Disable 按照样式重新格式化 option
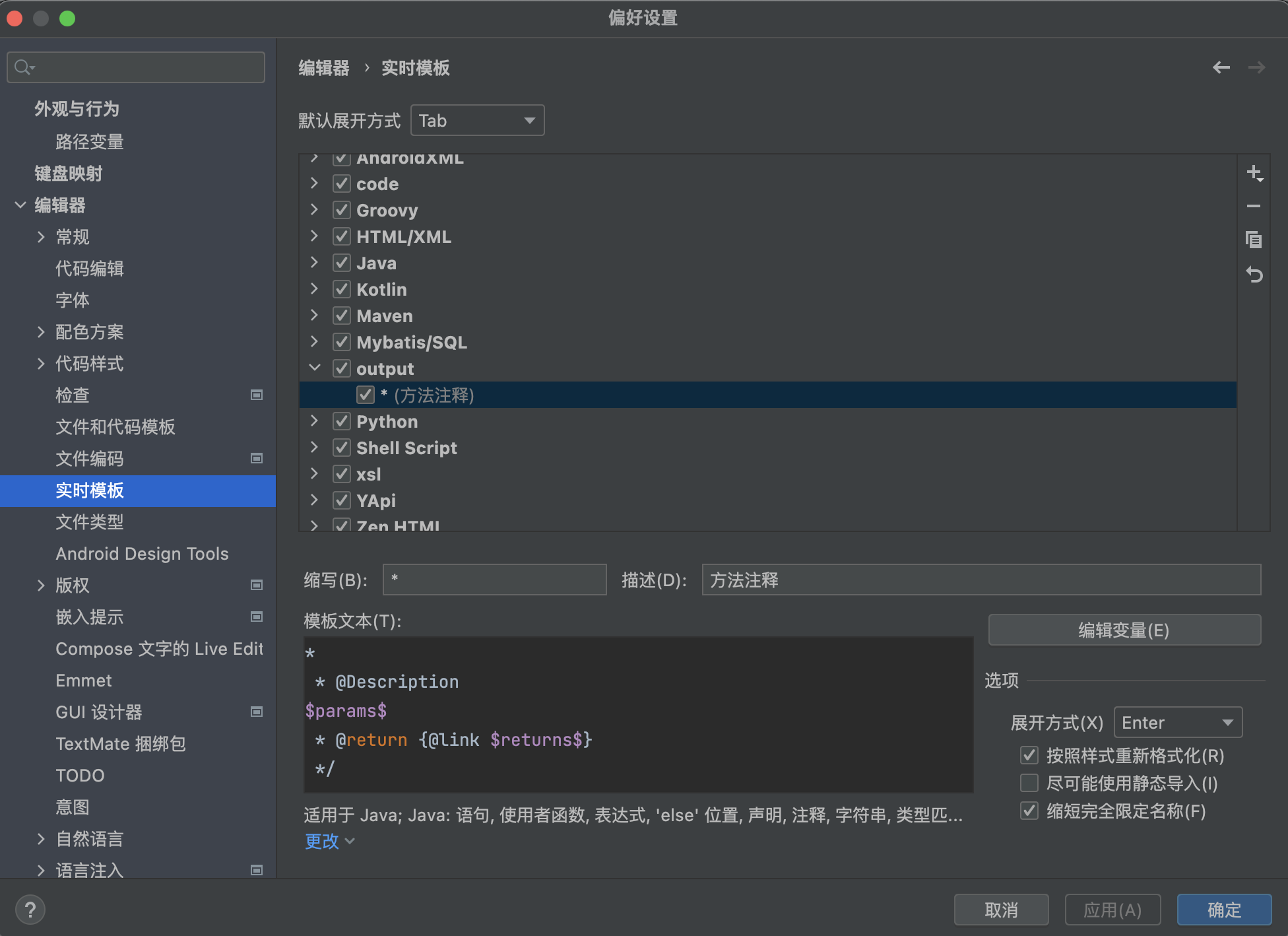 (x=1029, y=755)
